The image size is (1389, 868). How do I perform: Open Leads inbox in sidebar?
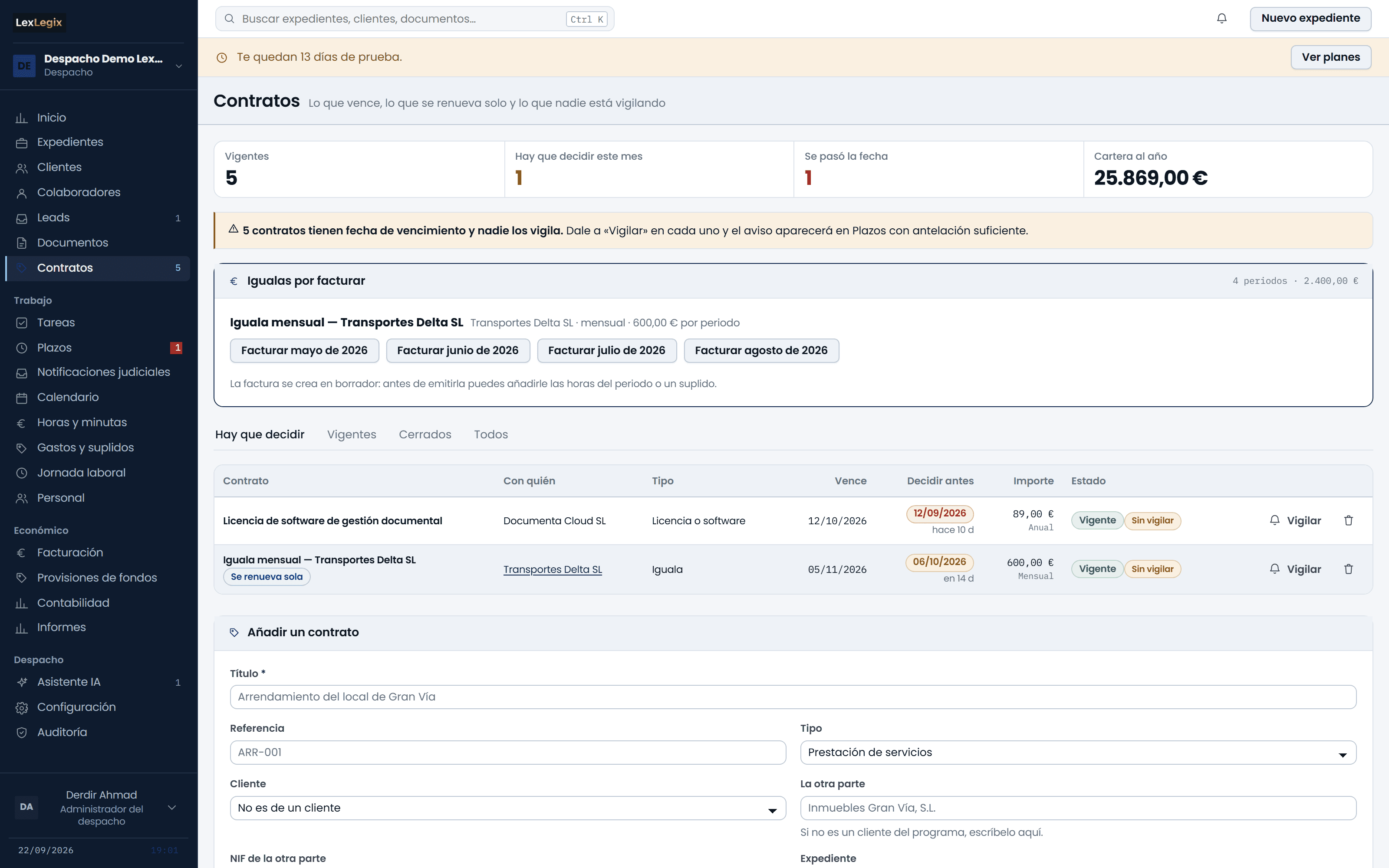pos(98,218)
